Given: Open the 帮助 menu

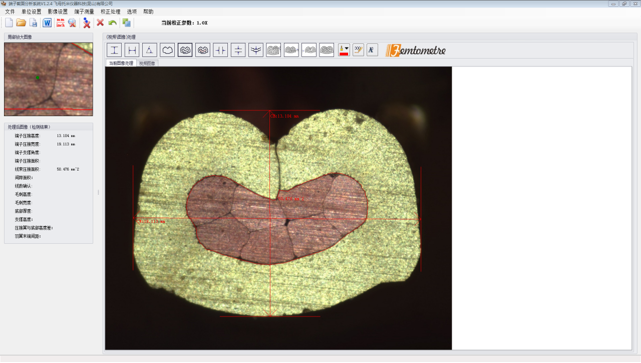Looking at the screenshot, I should 148,11.
